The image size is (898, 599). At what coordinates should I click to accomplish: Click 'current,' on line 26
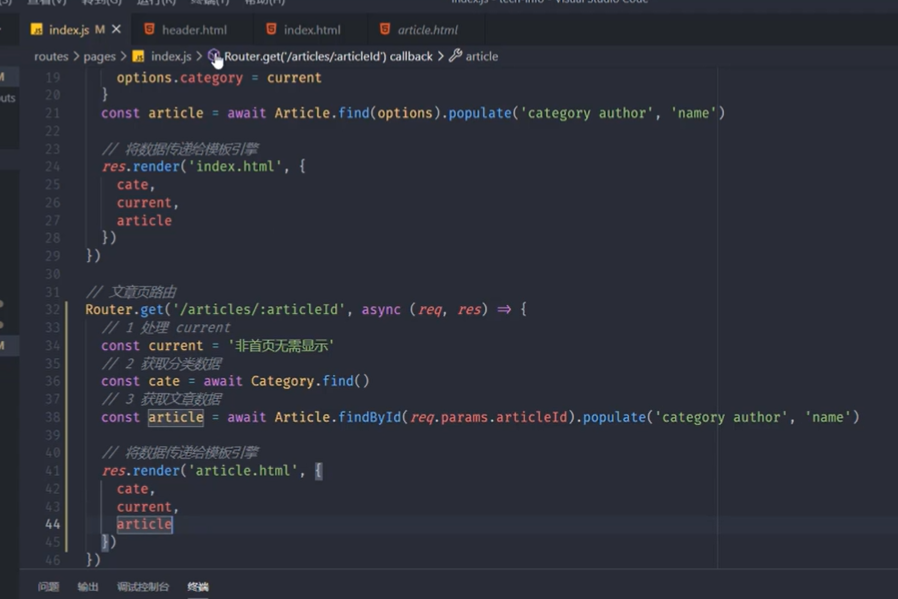[148, 203]
